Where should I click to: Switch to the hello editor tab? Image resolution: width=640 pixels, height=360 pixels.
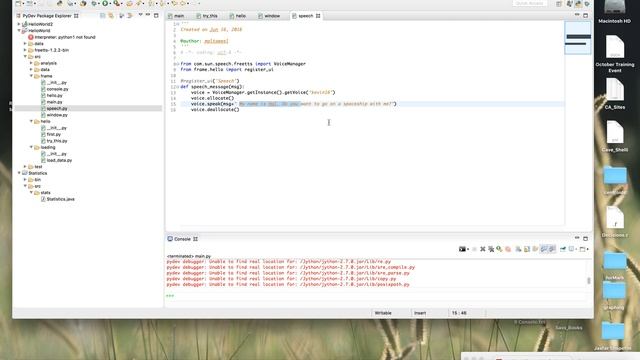pyautogui.click(x=238, y=16)
